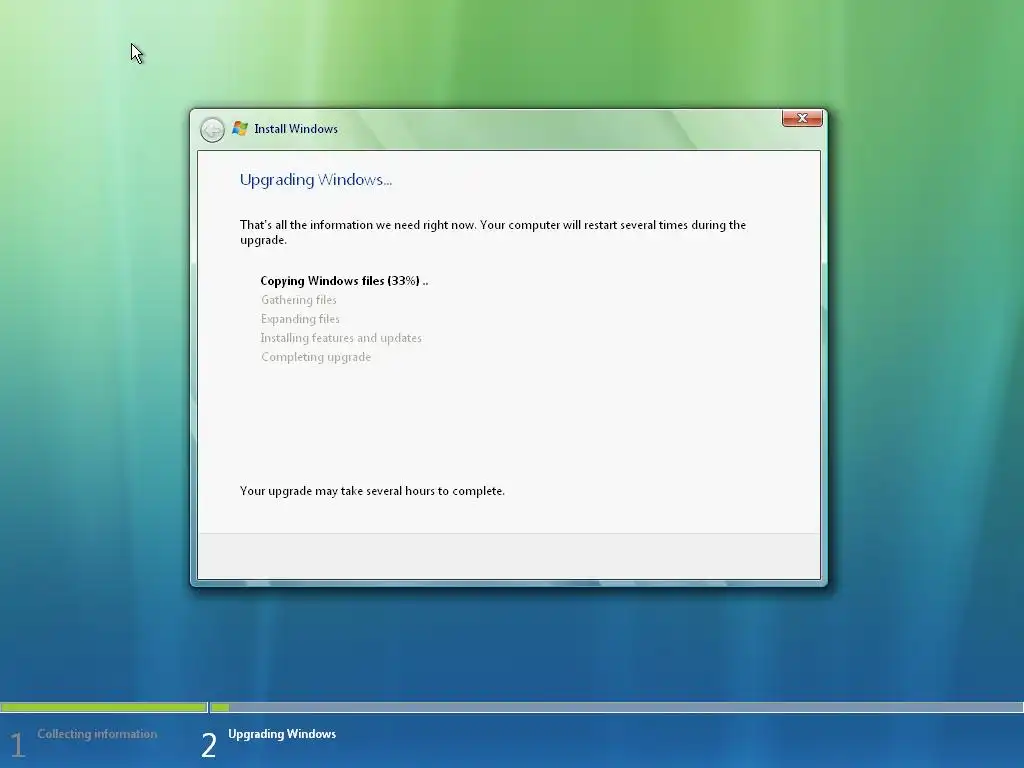Click the 'Install Windows' title text
The height and width of the screenshot is (768, 1024).
coord(296,129)
